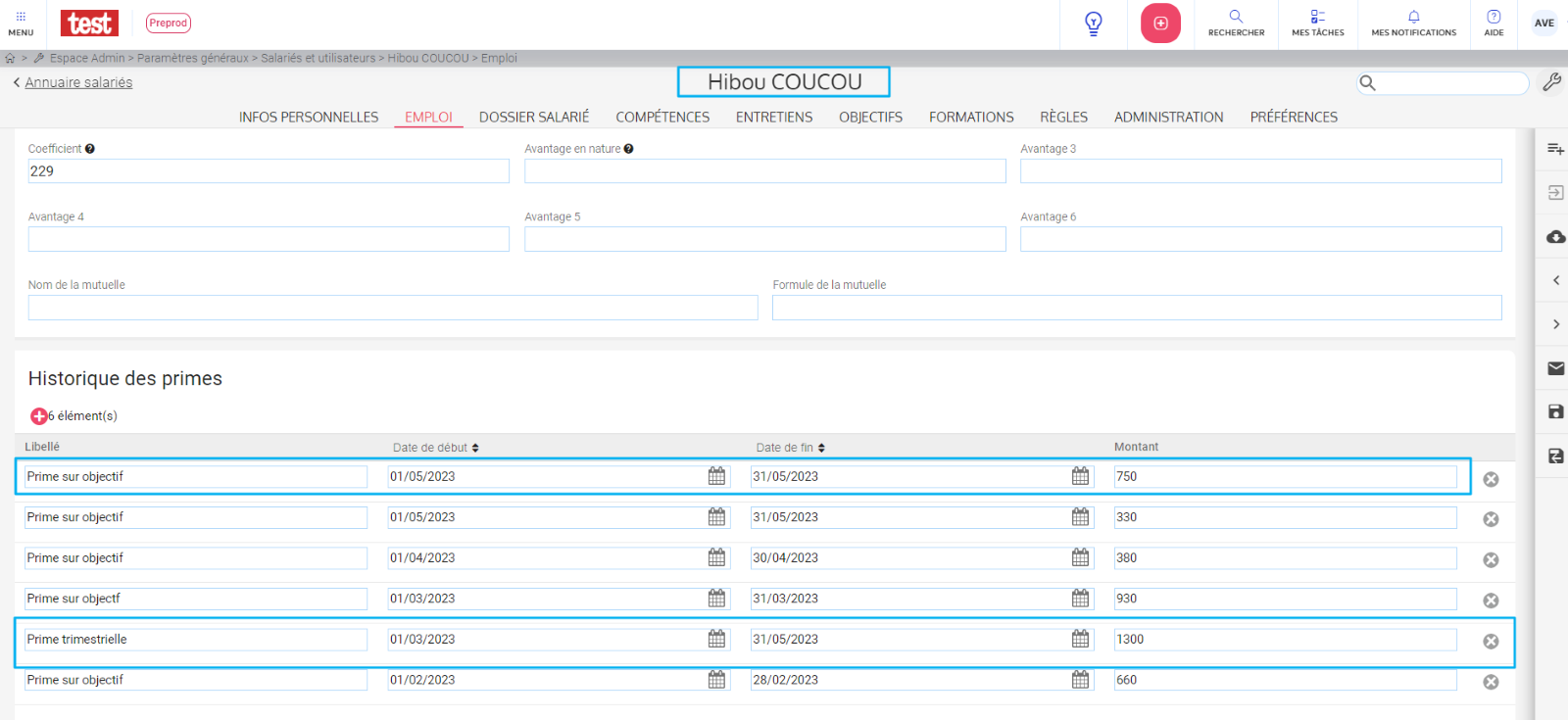1568x720 pixels.
Task: Click the Nom de la mutuelle field
Action: coord(393,308)
